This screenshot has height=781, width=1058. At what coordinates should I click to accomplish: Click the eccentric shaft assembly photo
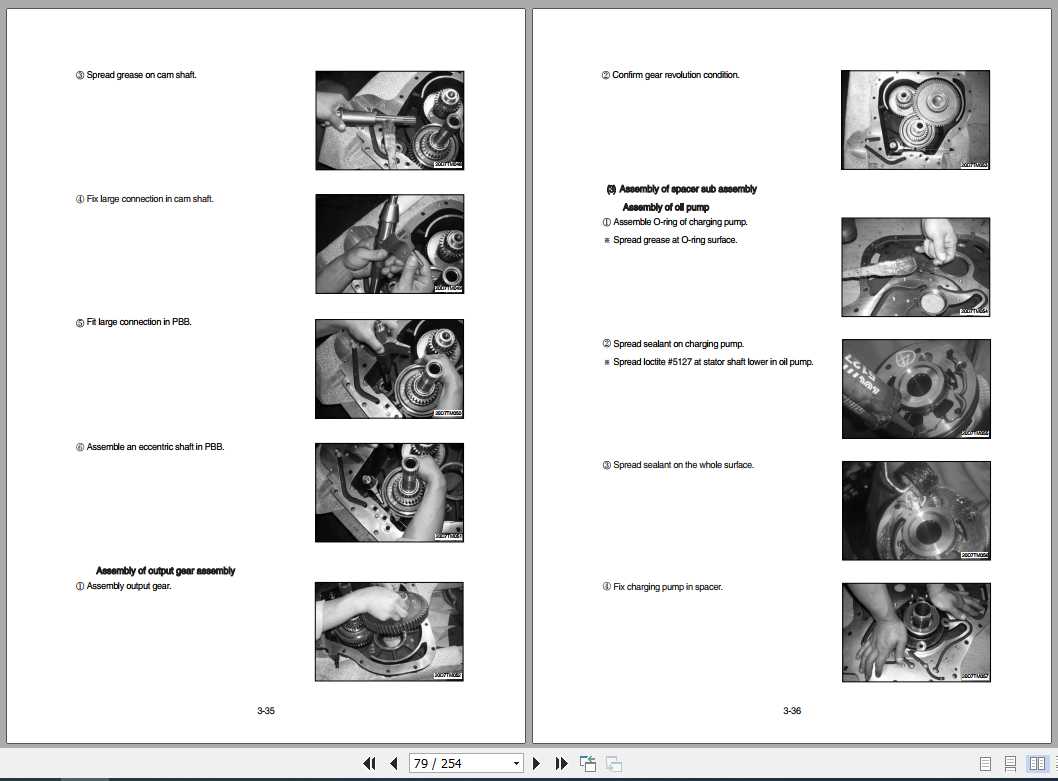click(389, 492)
